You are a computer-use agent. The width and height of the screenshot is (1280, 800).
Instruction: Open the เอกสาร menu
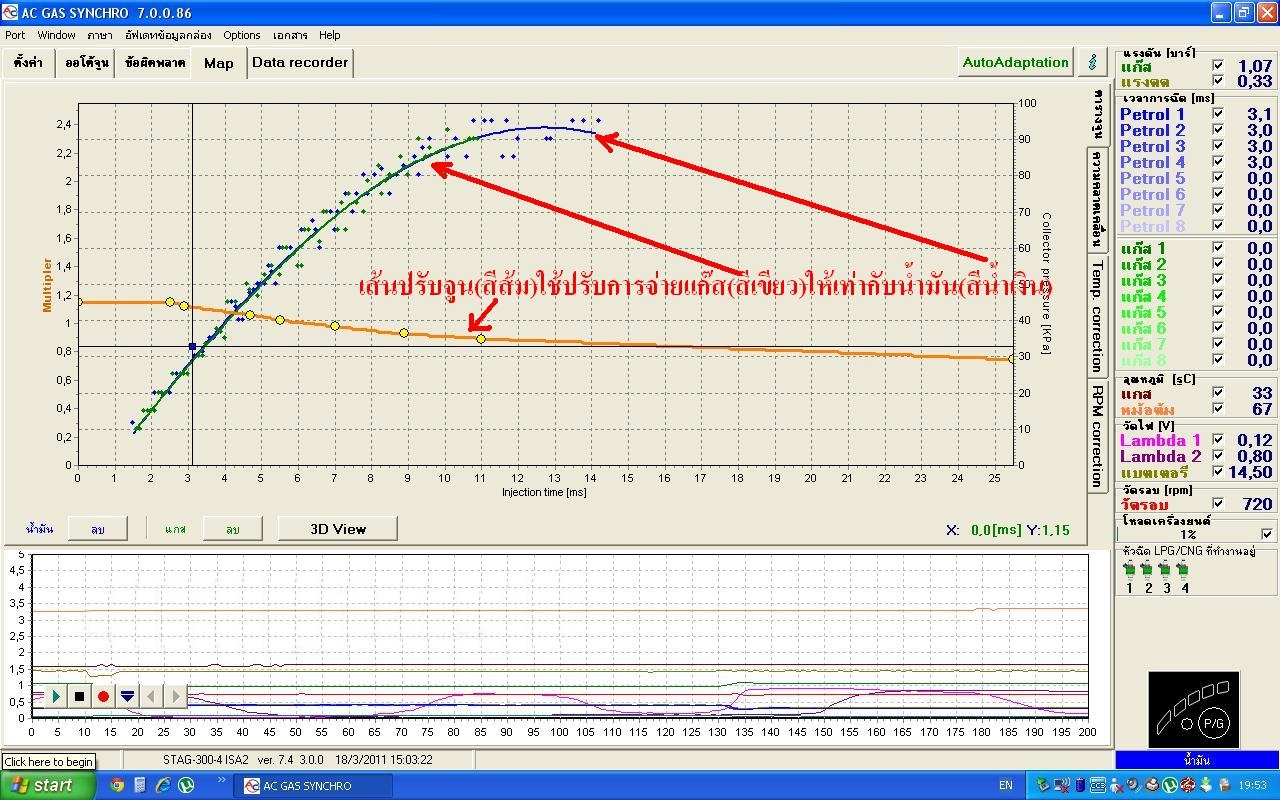290,35
